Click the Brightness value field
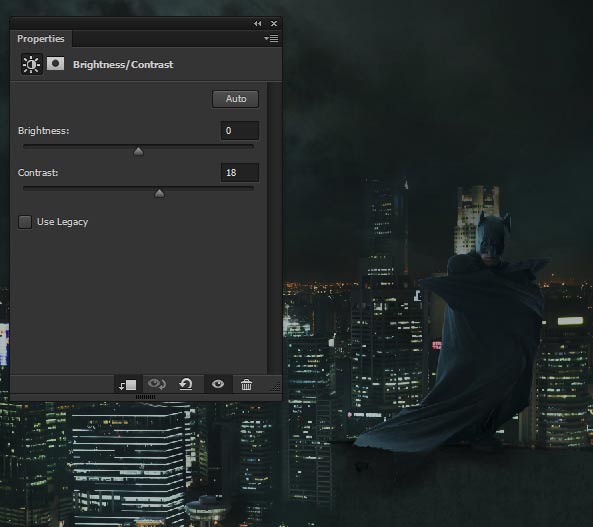 pos(240,131)
